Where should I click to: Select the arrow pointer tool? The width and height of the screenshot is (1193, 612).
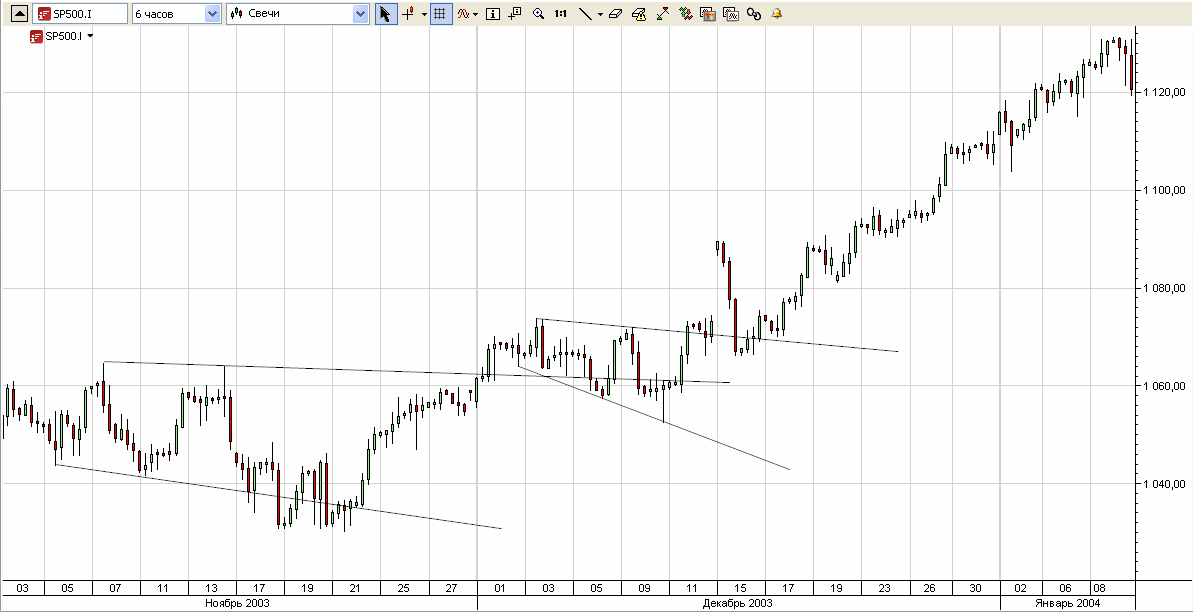click(386, 14)
